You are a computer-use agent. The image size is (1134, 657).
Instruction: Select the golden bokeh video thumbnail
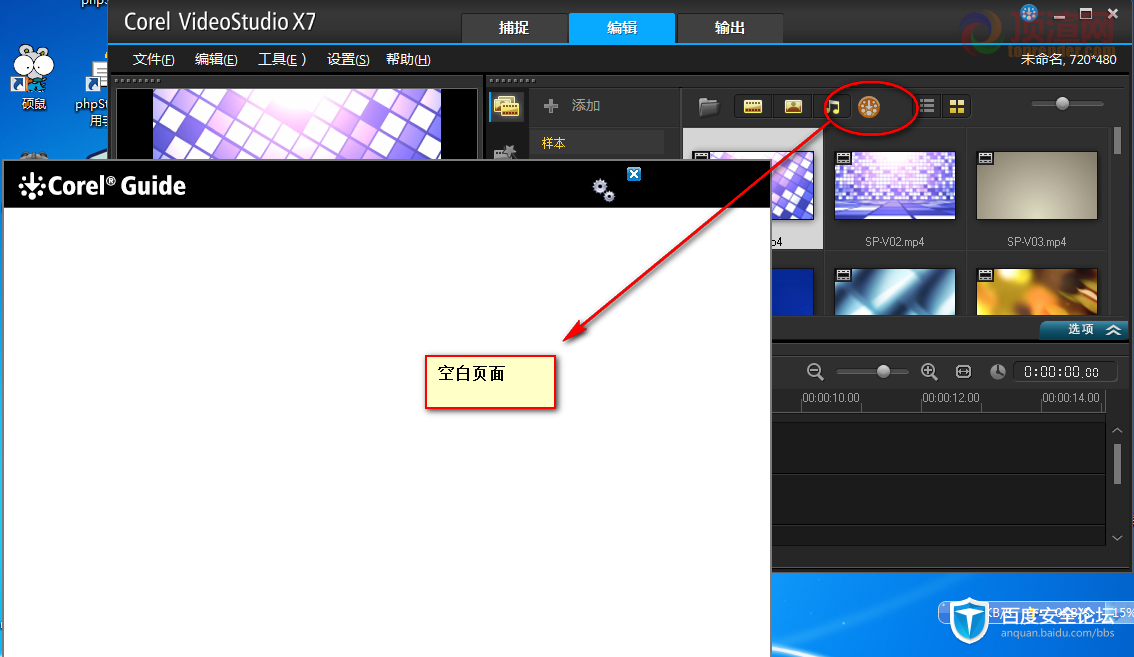click(1036, 292)
